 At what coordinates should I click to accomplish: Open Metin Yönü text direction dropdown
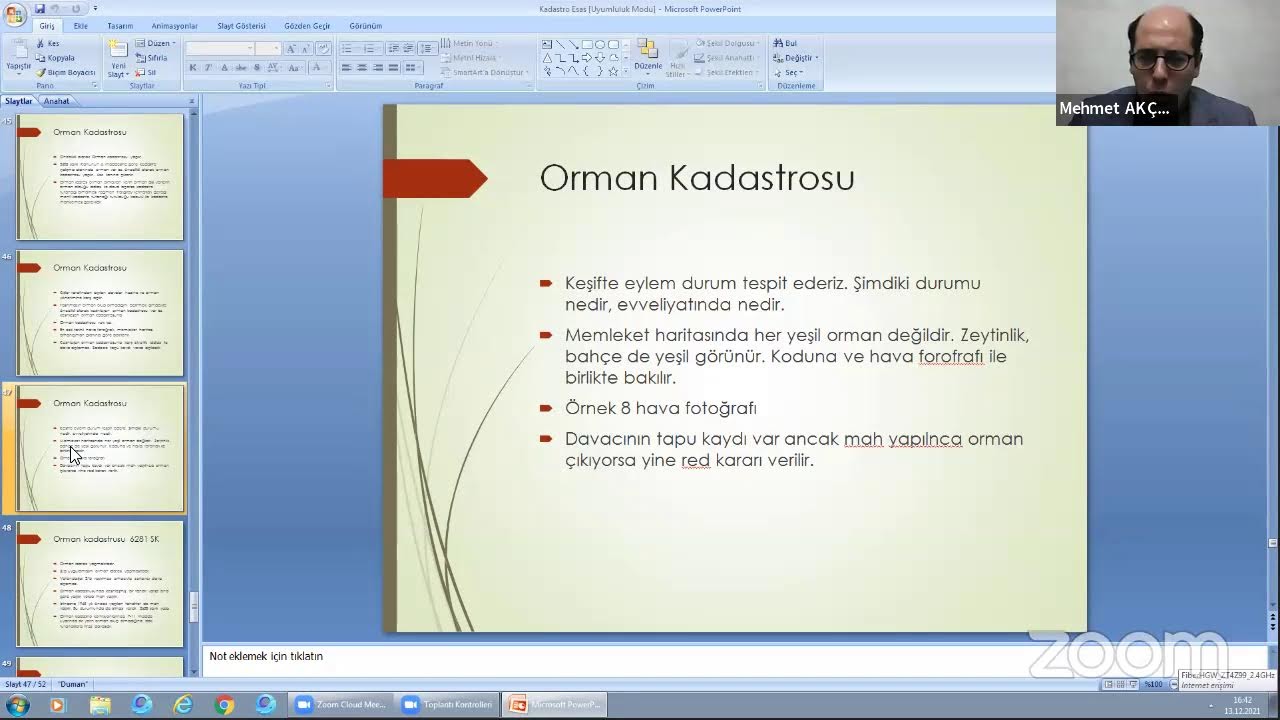469,44
